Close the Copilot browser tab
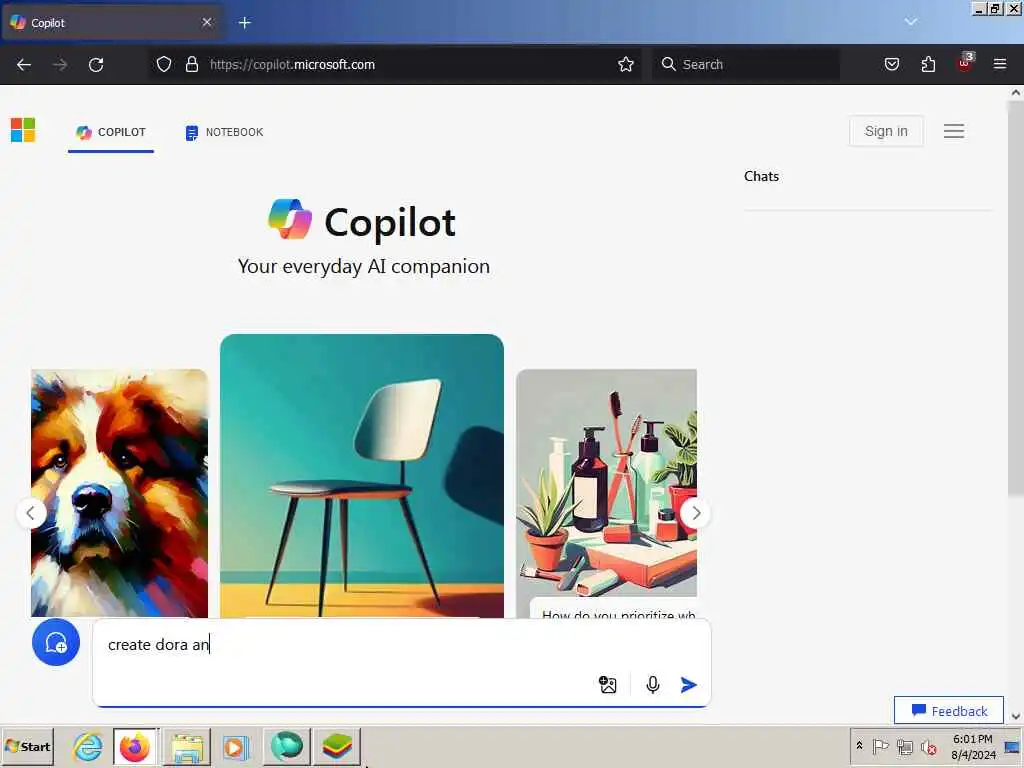This screenshot has width=1024, height=768. pos(207,22)
